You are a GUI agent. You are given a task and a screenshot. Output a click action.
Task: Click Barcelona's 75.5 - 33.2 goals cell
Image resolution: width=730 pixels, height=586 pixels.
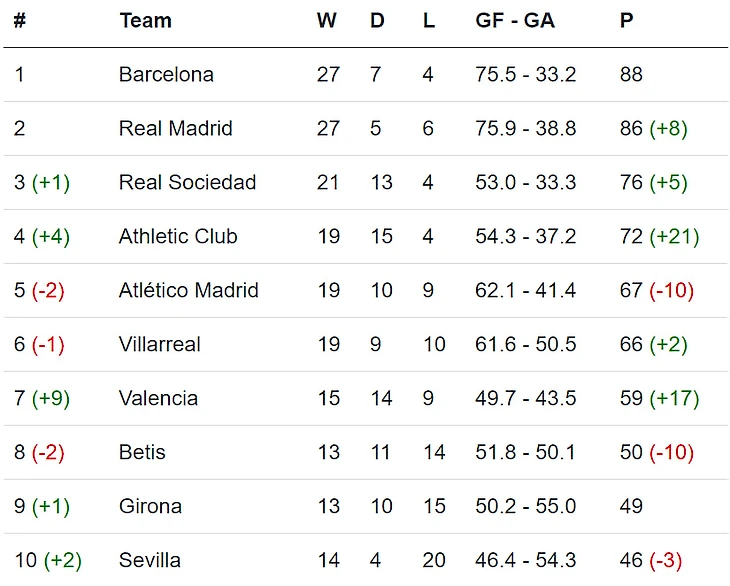coord(525,75)
